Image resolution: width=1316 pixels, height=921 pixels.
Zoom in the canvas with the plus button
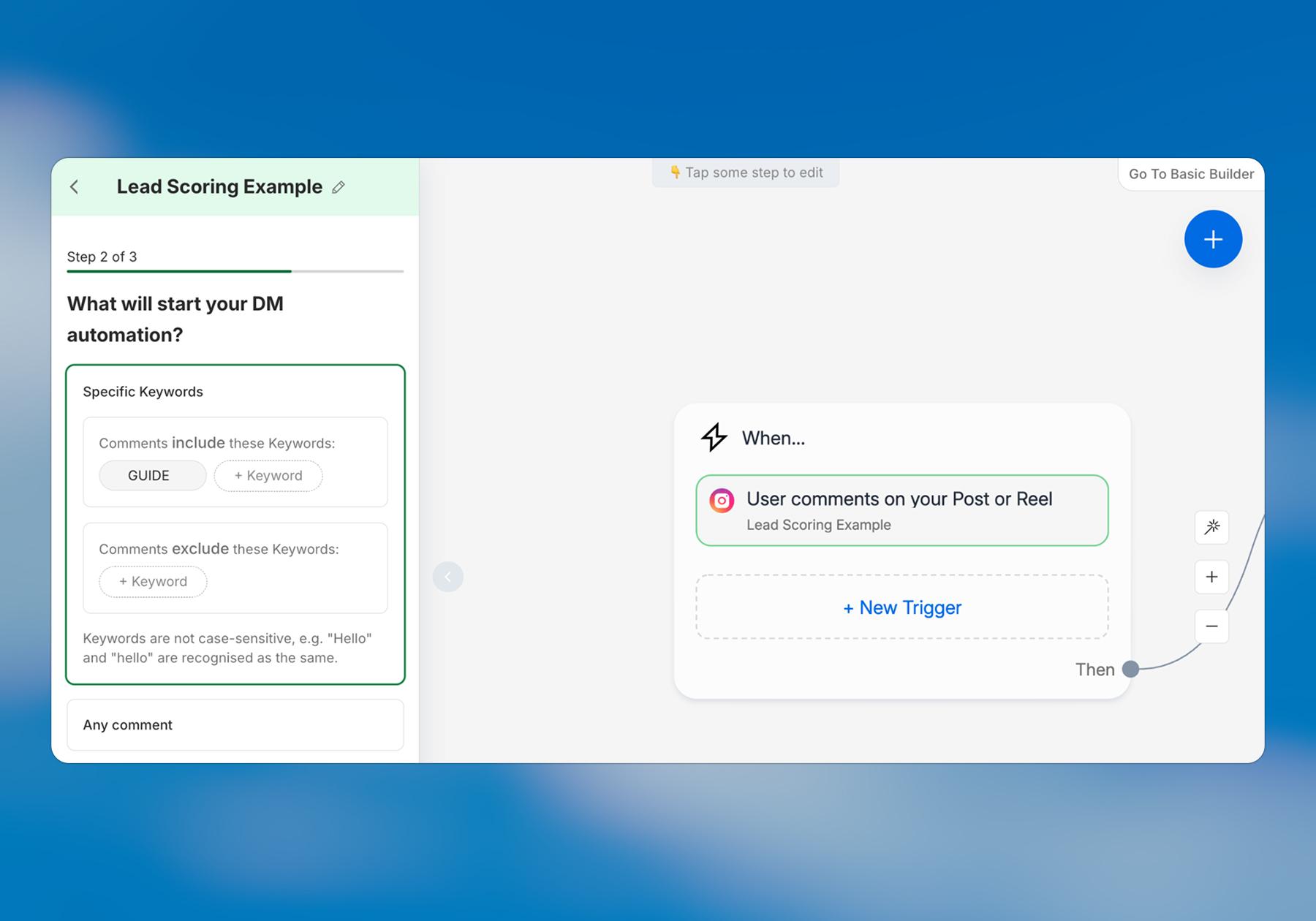[1211, 577]
